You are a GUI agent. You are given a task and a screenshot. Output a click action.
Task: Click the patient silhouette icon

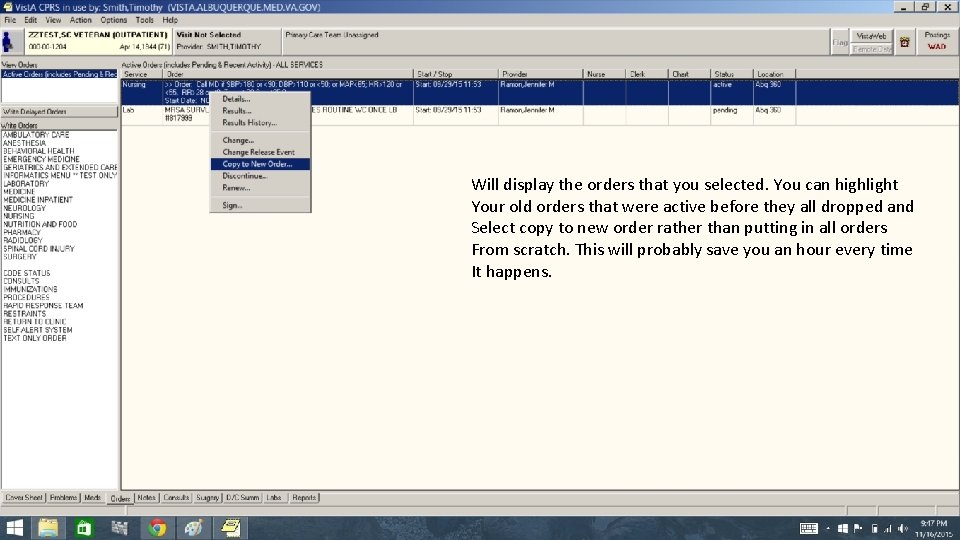tap(7, 42)
